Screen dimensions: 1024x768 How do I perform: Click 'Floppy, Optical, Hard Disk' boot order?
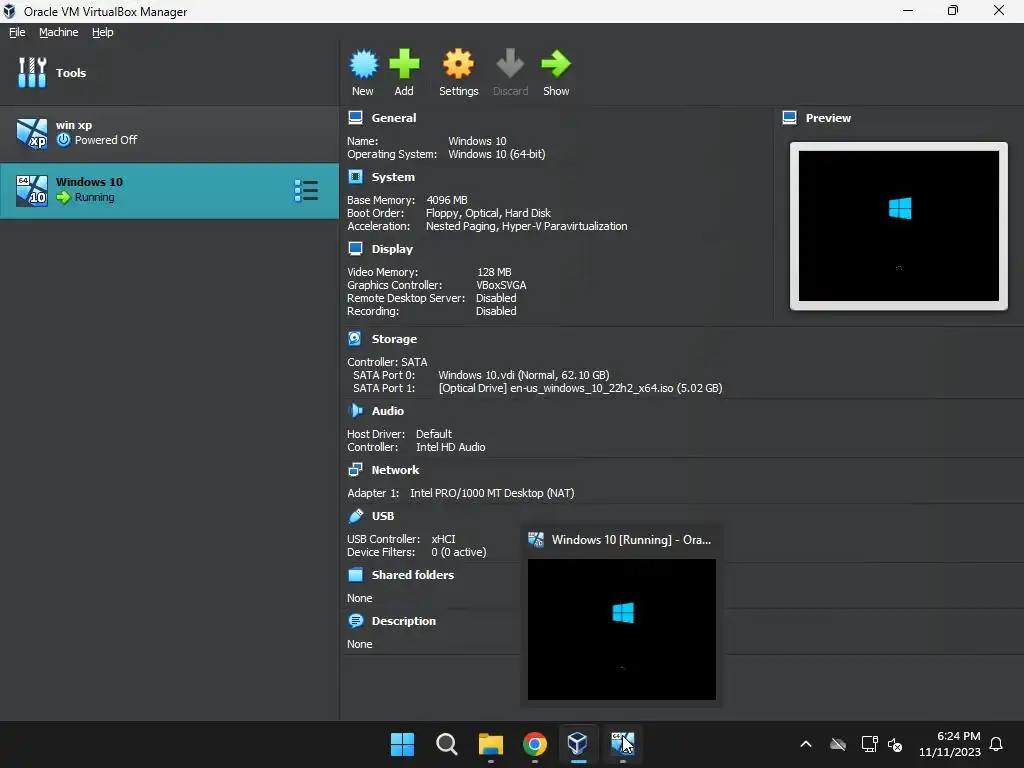tap(488, 213)
